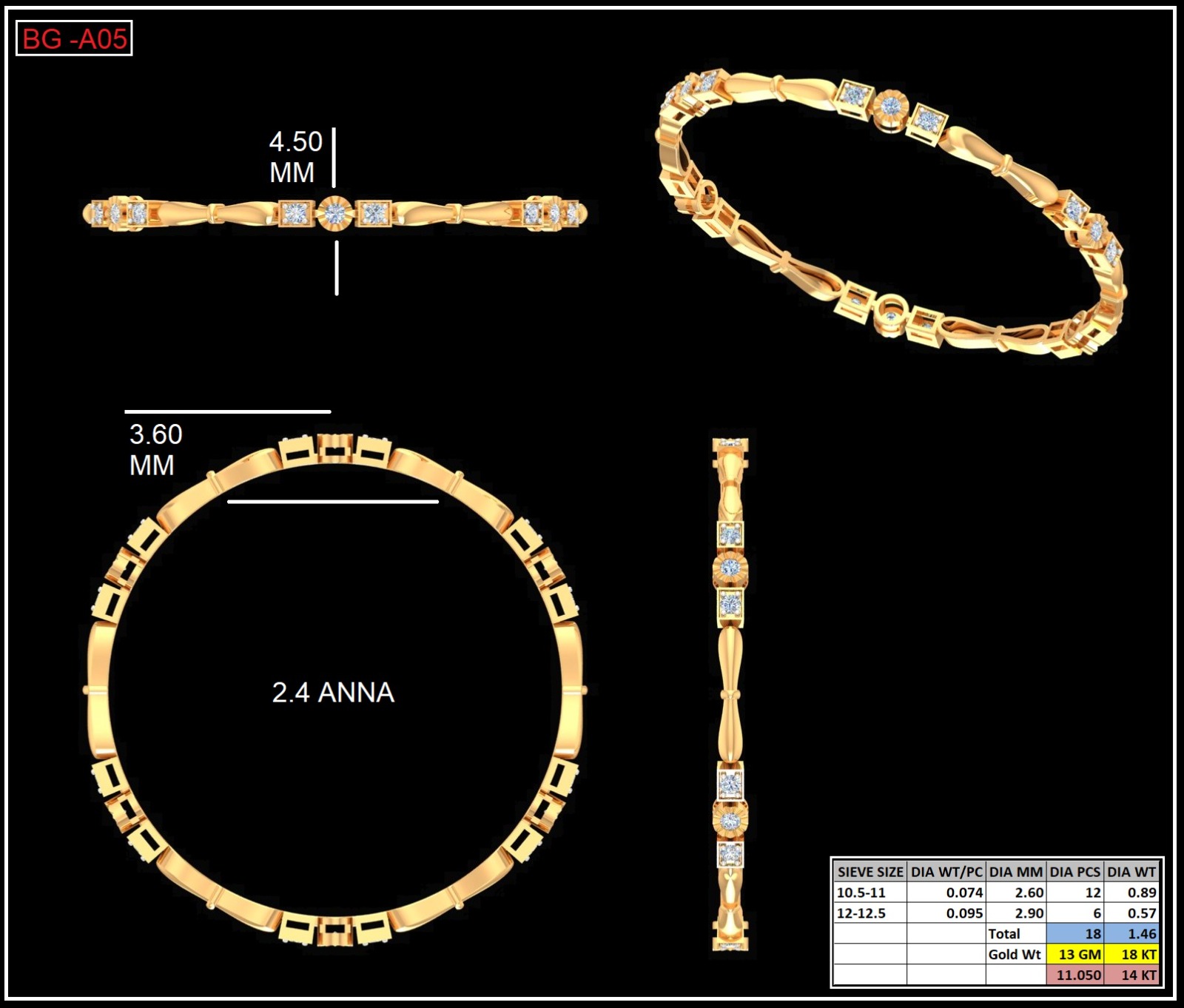Click the 0.074 diamond weight cell
This screenshot has height=1008, width=1184.
coord(946,893)
